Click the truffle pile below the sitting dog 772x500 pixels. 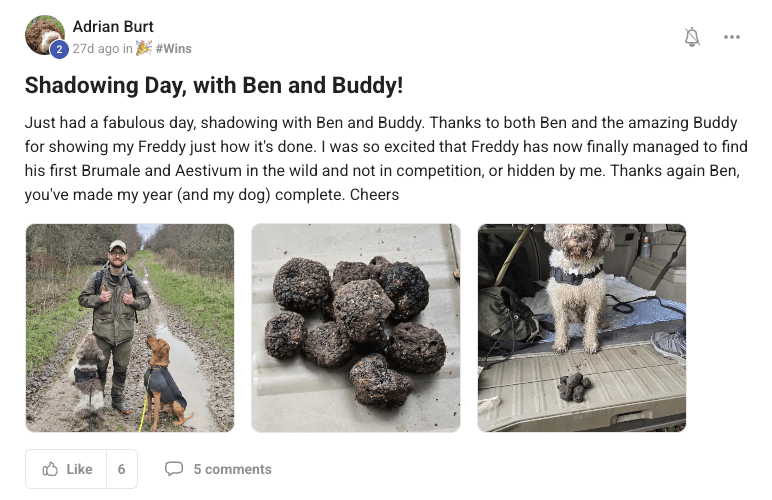(x=574, y=385)
